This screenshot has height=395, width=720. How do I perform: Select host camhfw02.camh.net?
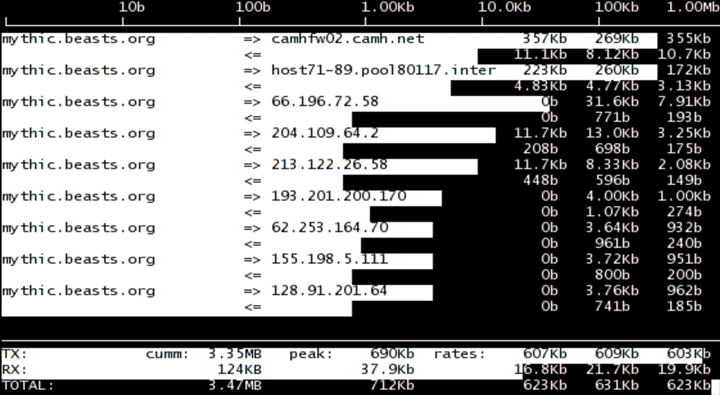[x=348, y=39]
